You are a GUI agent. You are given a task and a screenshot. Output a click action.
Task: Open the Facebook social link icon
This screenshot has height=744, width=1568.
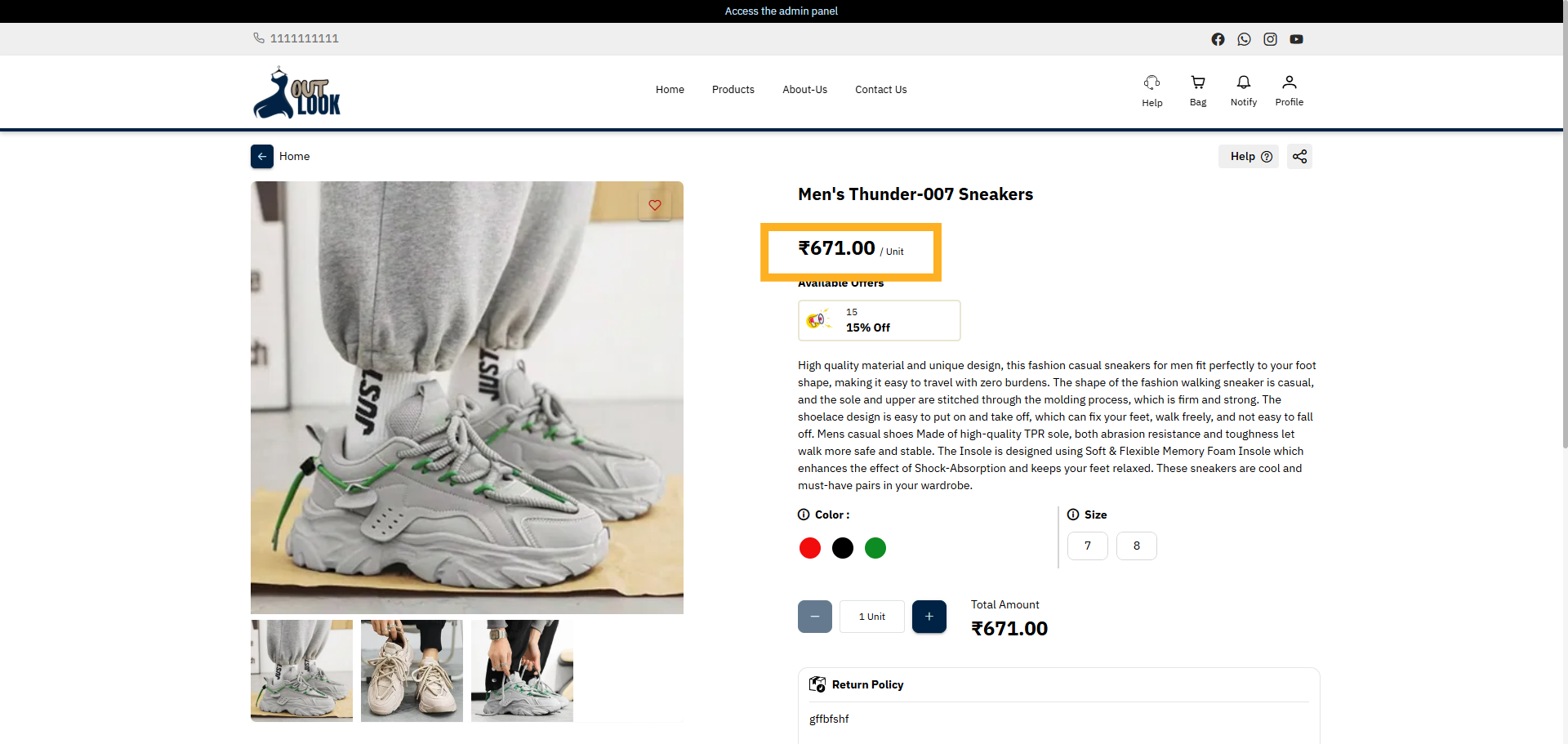pos(1218,39)
